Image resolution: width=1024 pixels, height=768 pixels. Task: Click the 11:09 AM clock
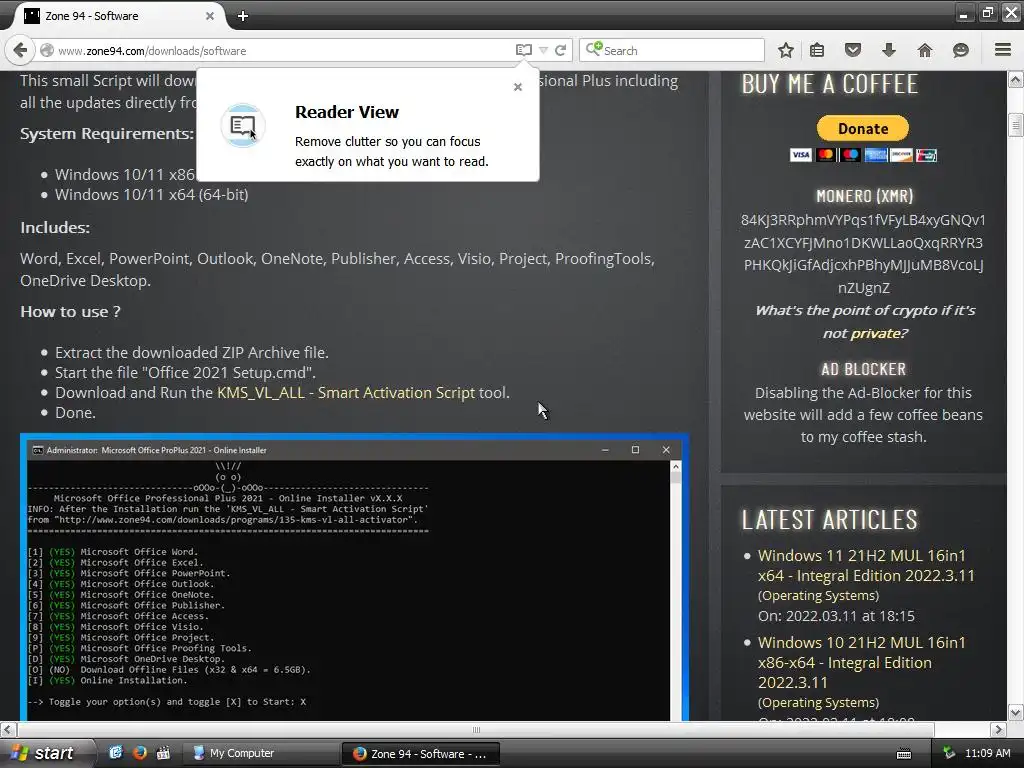[x=987, y=753]
